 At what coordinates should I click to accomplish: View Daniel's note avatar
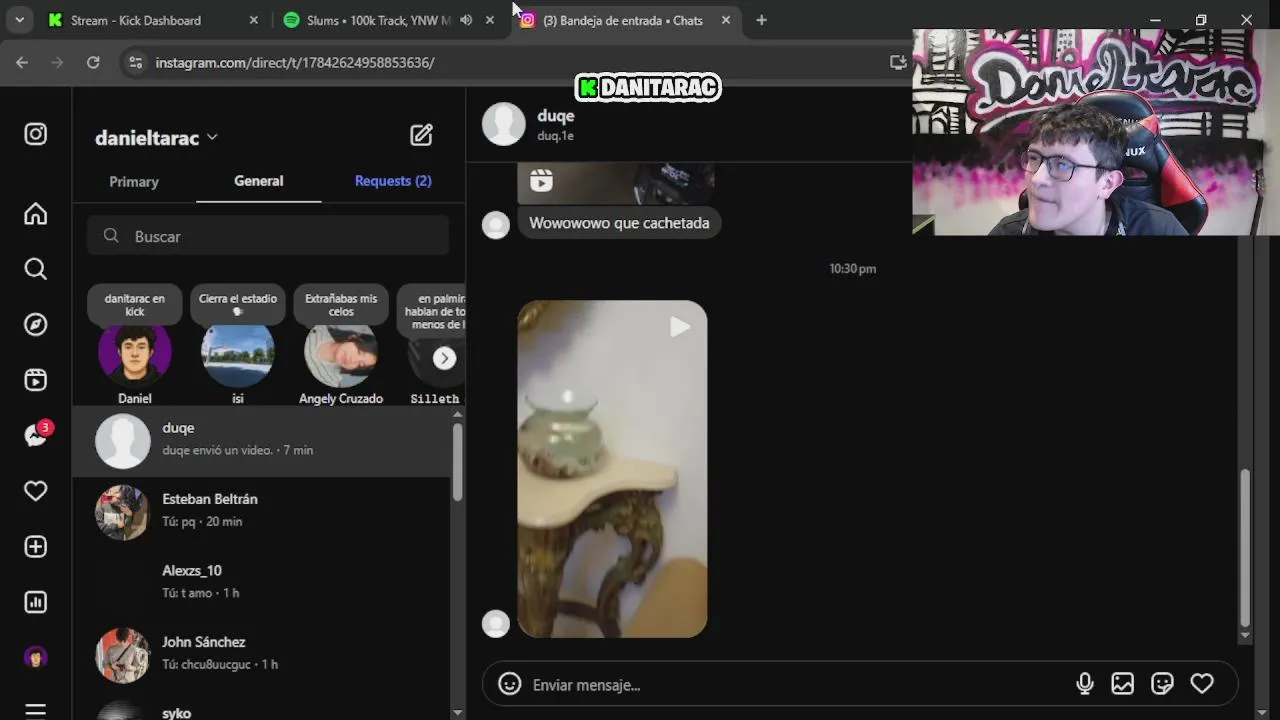[x=135, y=352]
